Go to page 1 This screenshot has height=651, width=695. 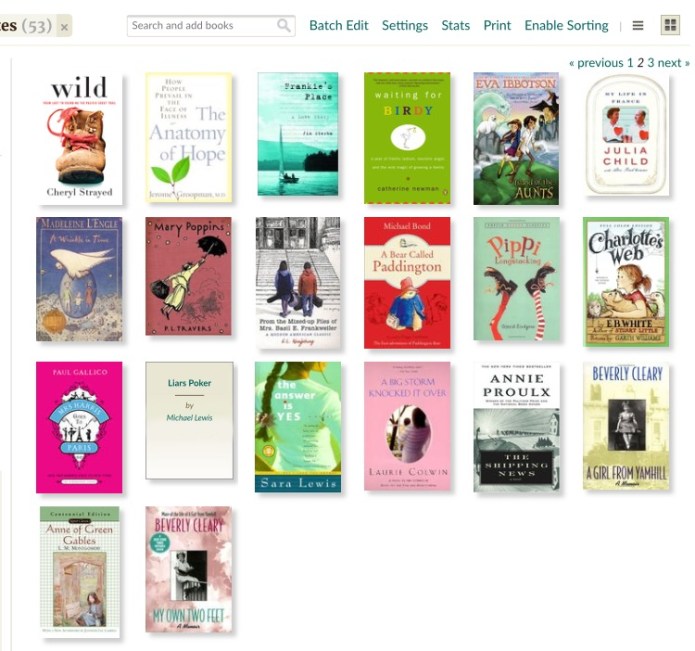630,63
